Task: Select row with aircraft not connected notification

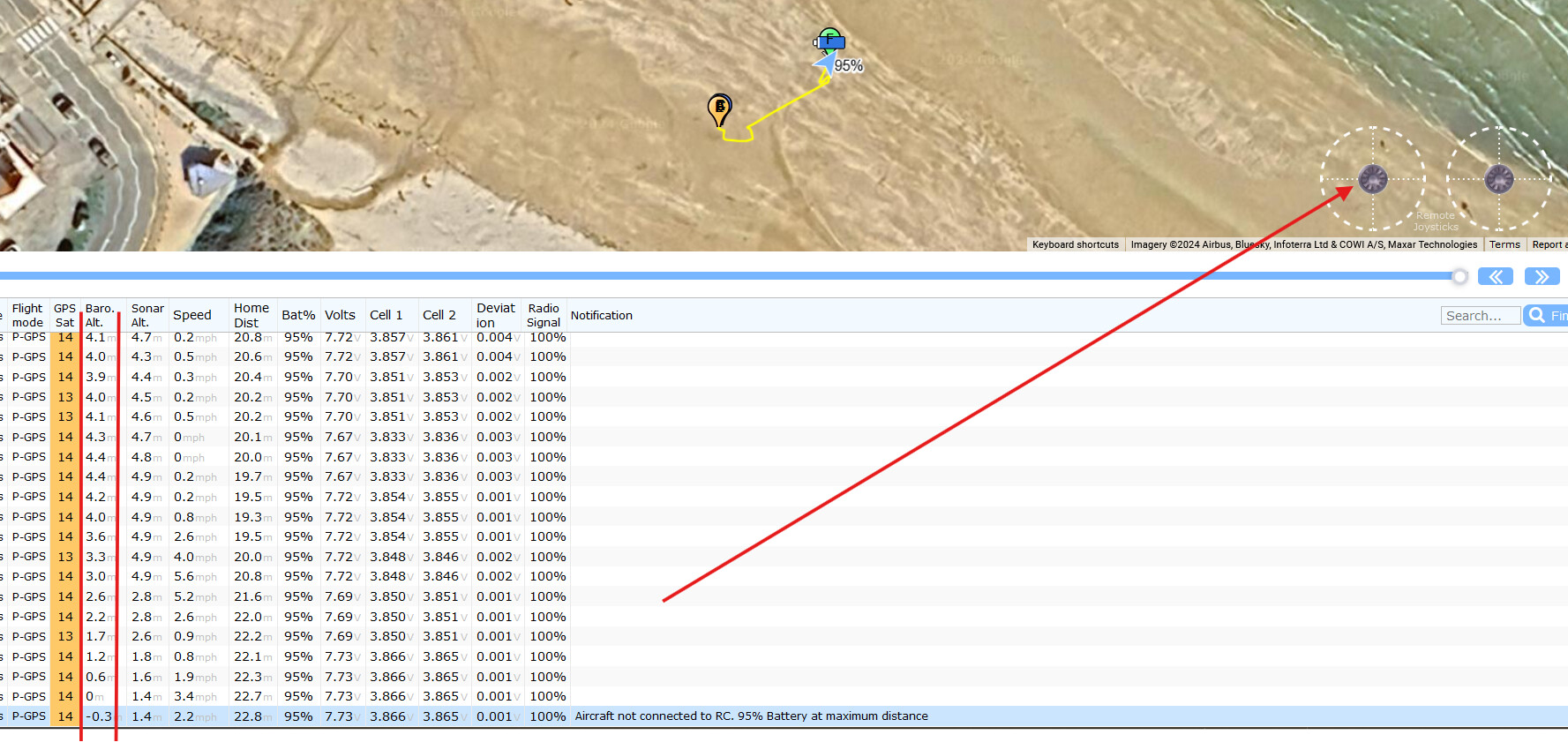Action: (750, 716)
